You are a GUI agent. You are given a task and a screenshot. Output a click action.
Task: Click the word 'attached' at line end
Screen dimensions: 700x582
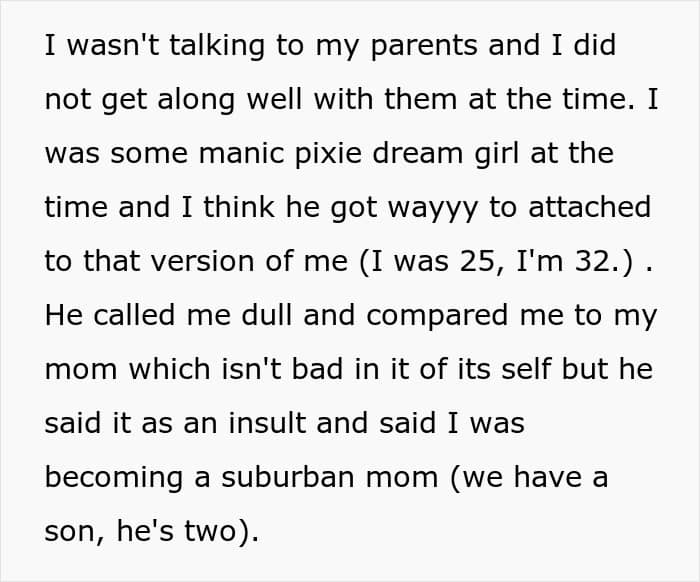pyautogui.click(x=589, y=207)
